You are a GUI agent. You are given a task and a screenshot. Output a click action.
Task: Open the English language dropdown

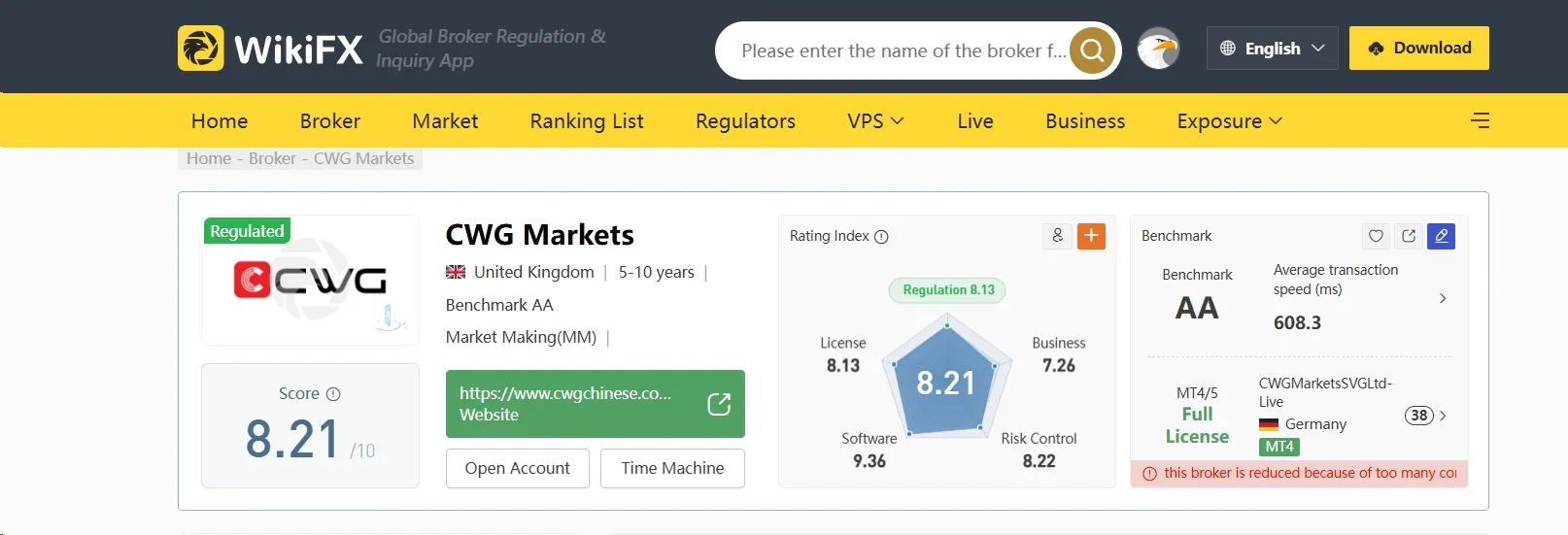1272,48
